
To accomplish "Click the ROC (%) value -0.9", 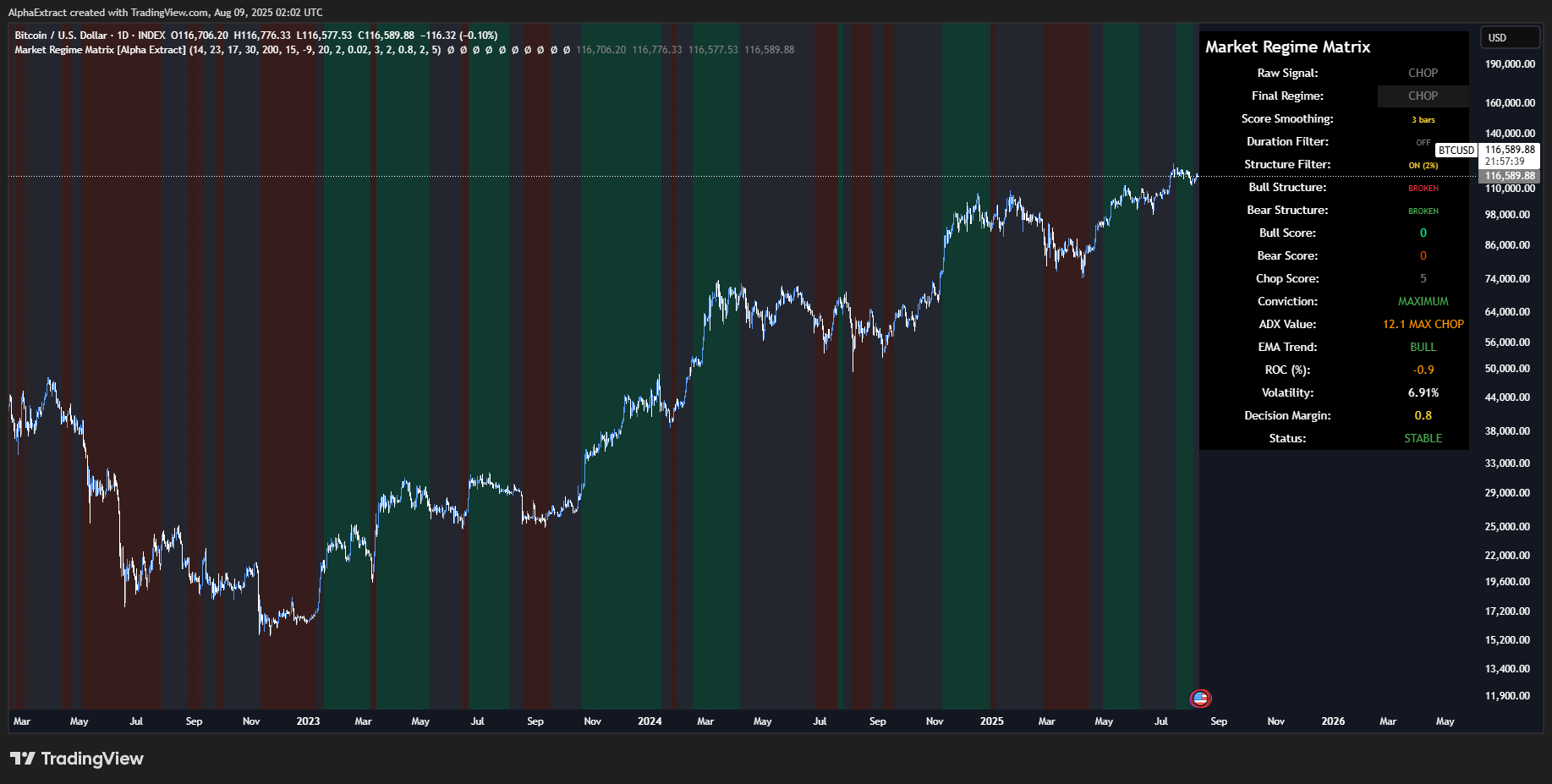I will coord(1423,370).
